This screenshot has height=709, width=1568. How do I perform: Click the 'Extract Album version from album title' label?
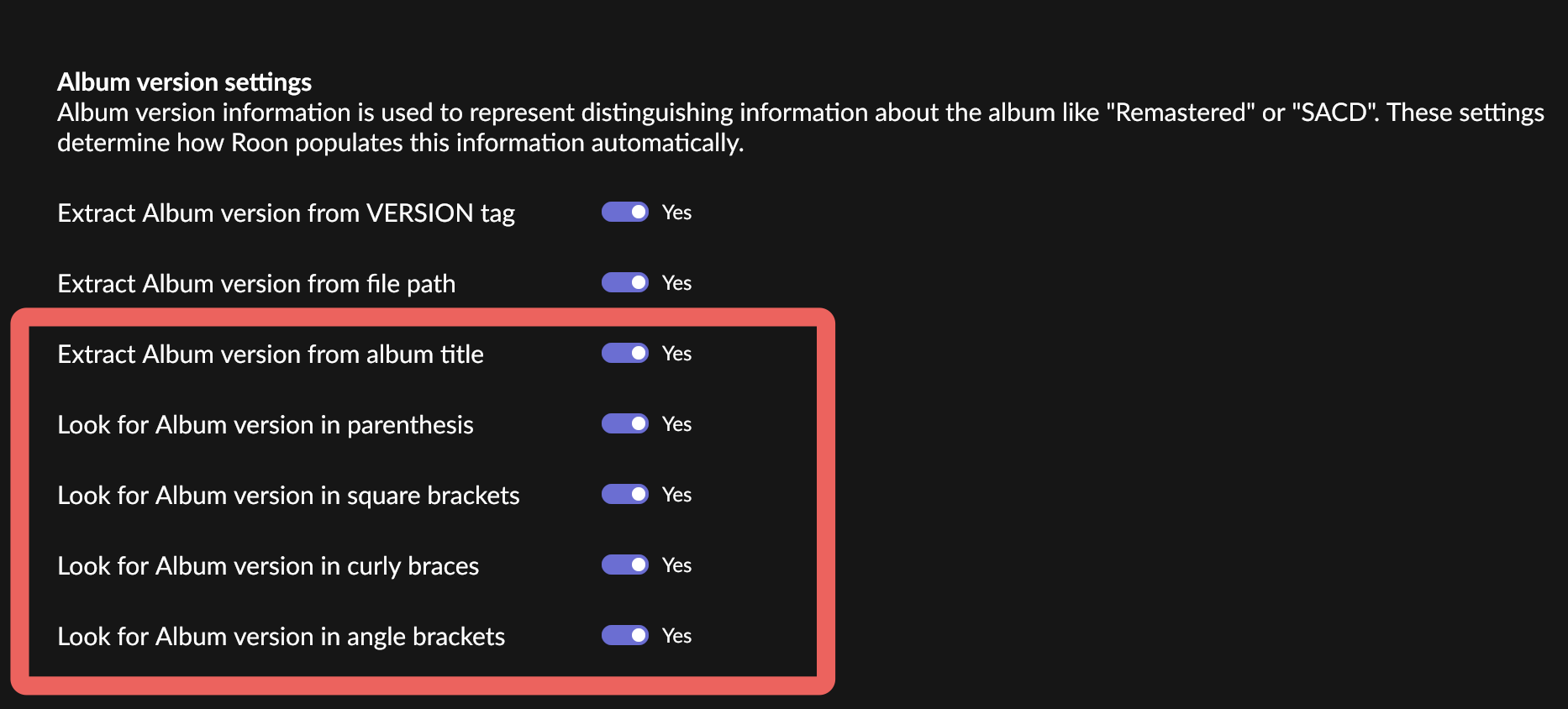(x=271, y=354)
